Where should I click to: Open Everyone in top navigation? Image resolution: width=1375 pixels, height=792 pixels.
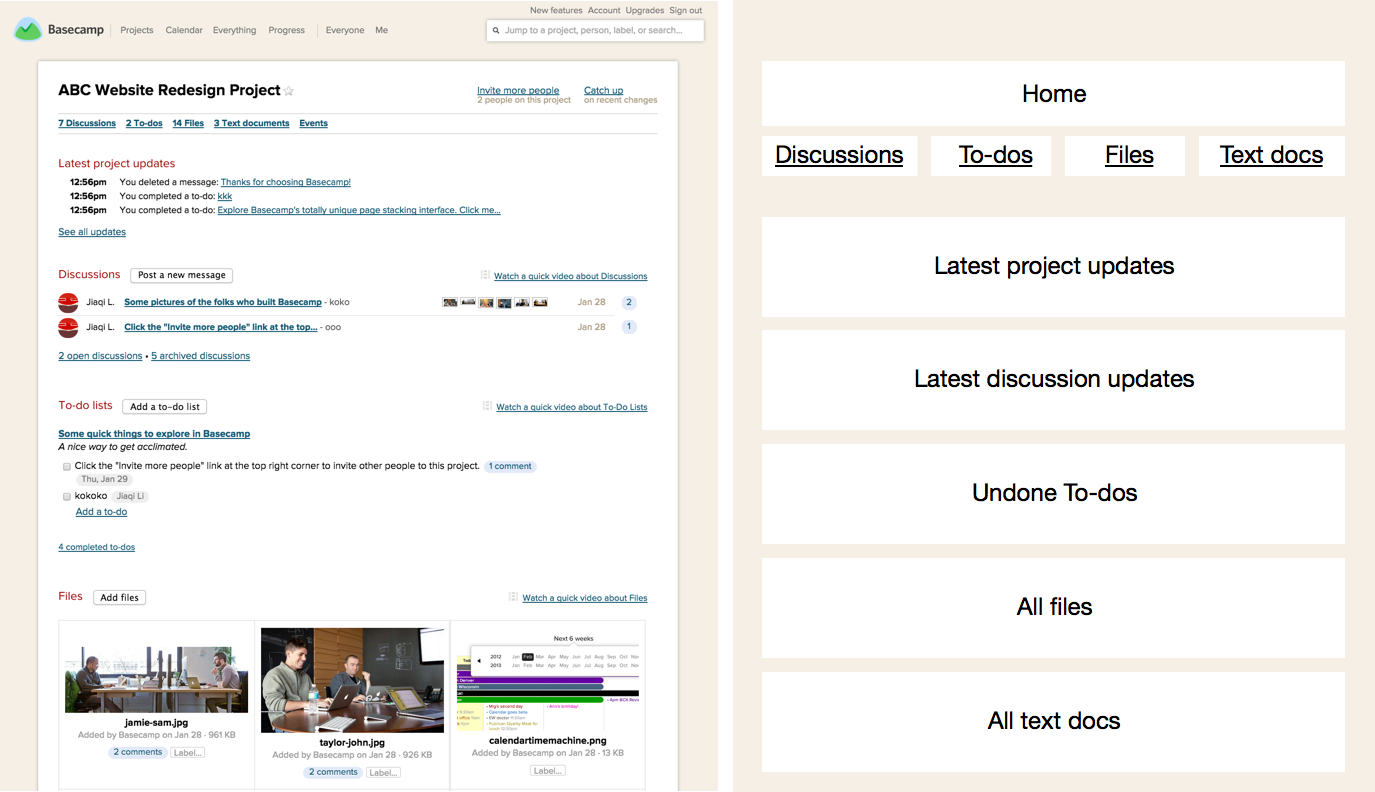[345, 30]
